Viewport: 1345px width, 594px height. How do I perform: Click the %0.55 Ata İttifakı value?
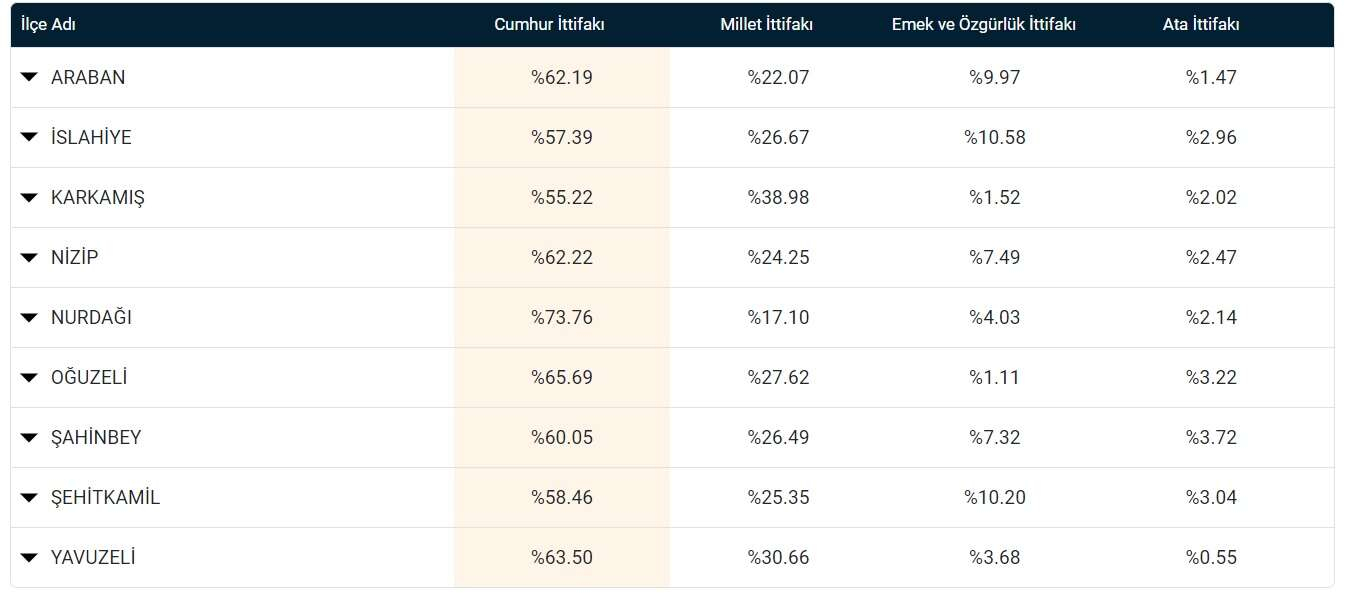click(x=1211, y=557)
